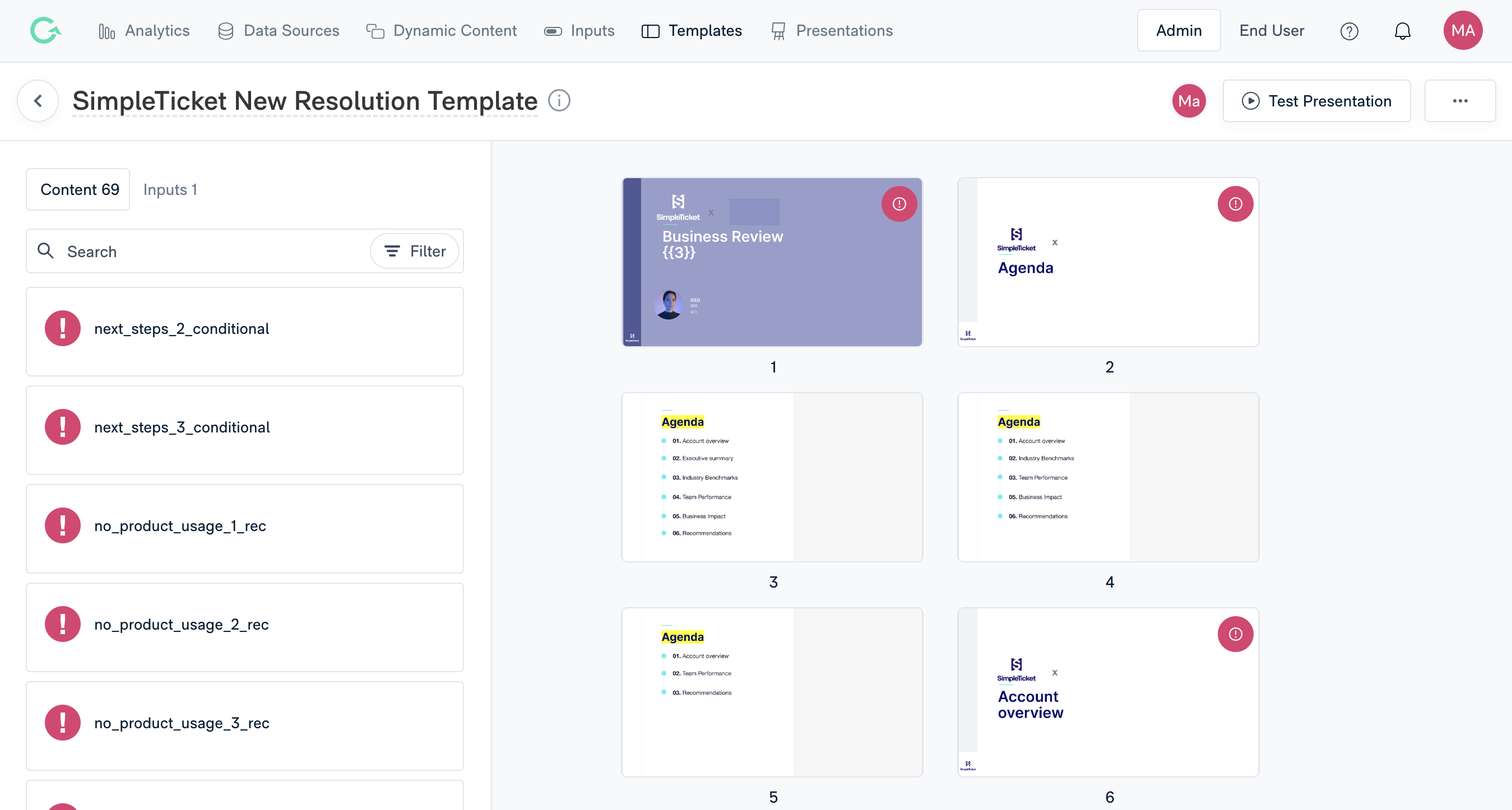This screenshot has height=810, width=1512.
Task: Open the Filter options
Action: coord(414,251)
